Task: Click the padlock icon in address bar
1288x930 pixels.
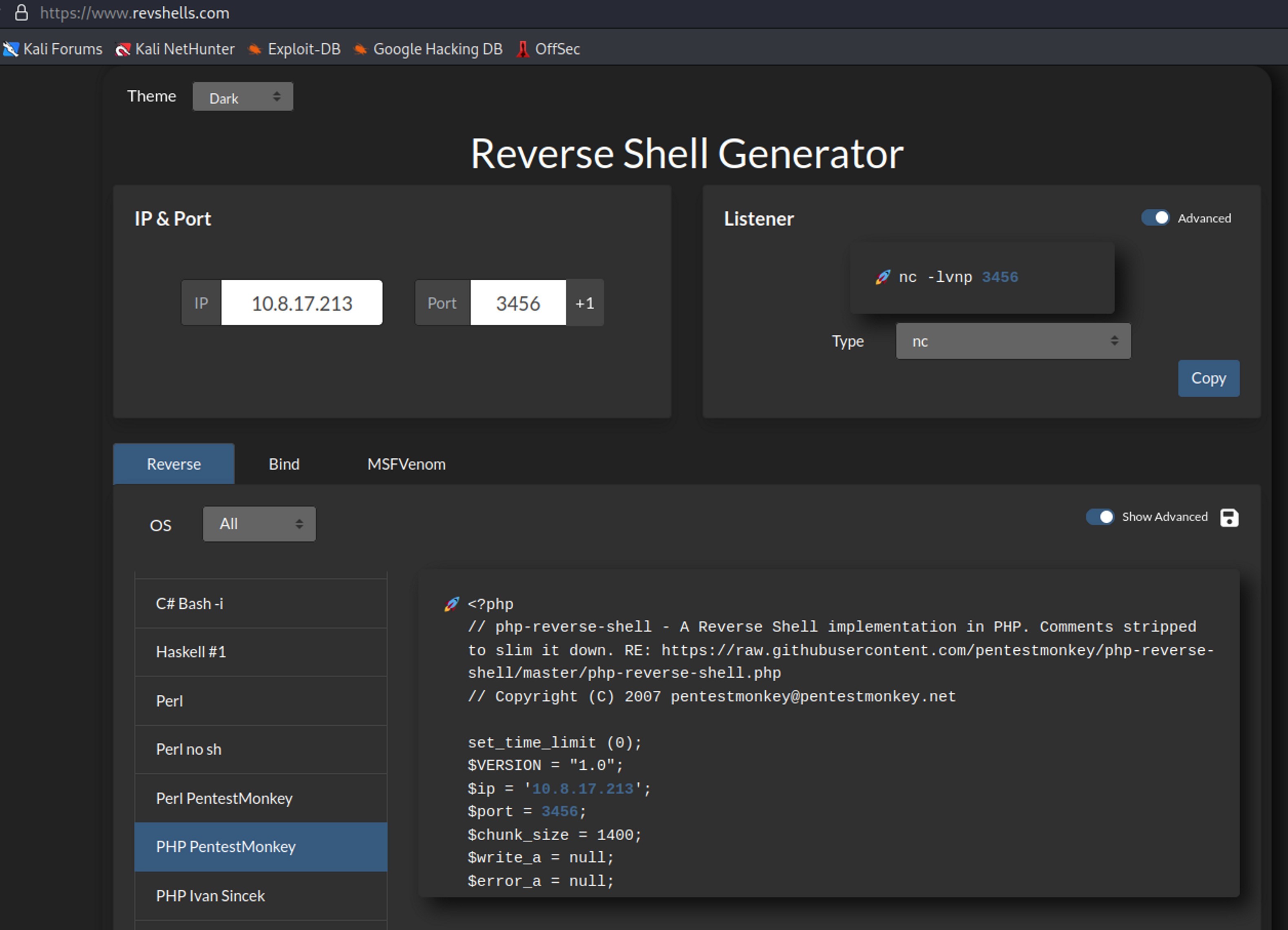Action: click(22, 13)
